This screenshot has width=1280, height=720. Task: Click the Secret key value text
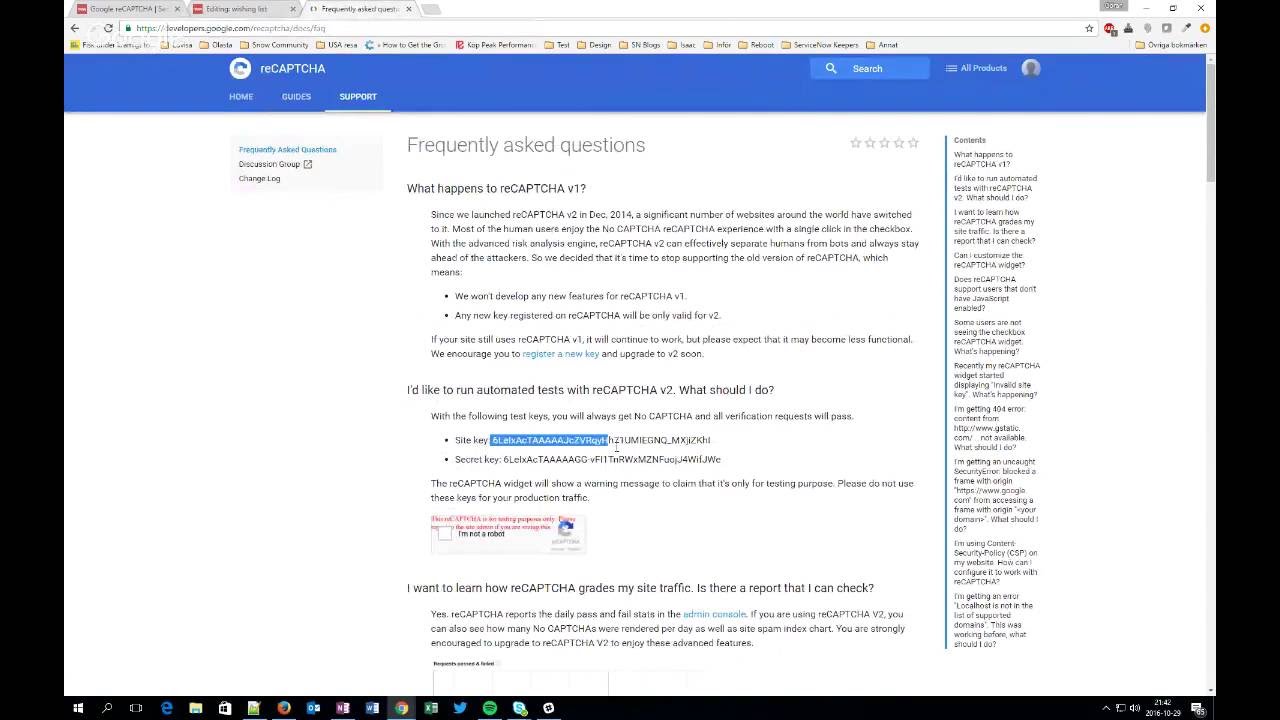click(x=611, y=460)
